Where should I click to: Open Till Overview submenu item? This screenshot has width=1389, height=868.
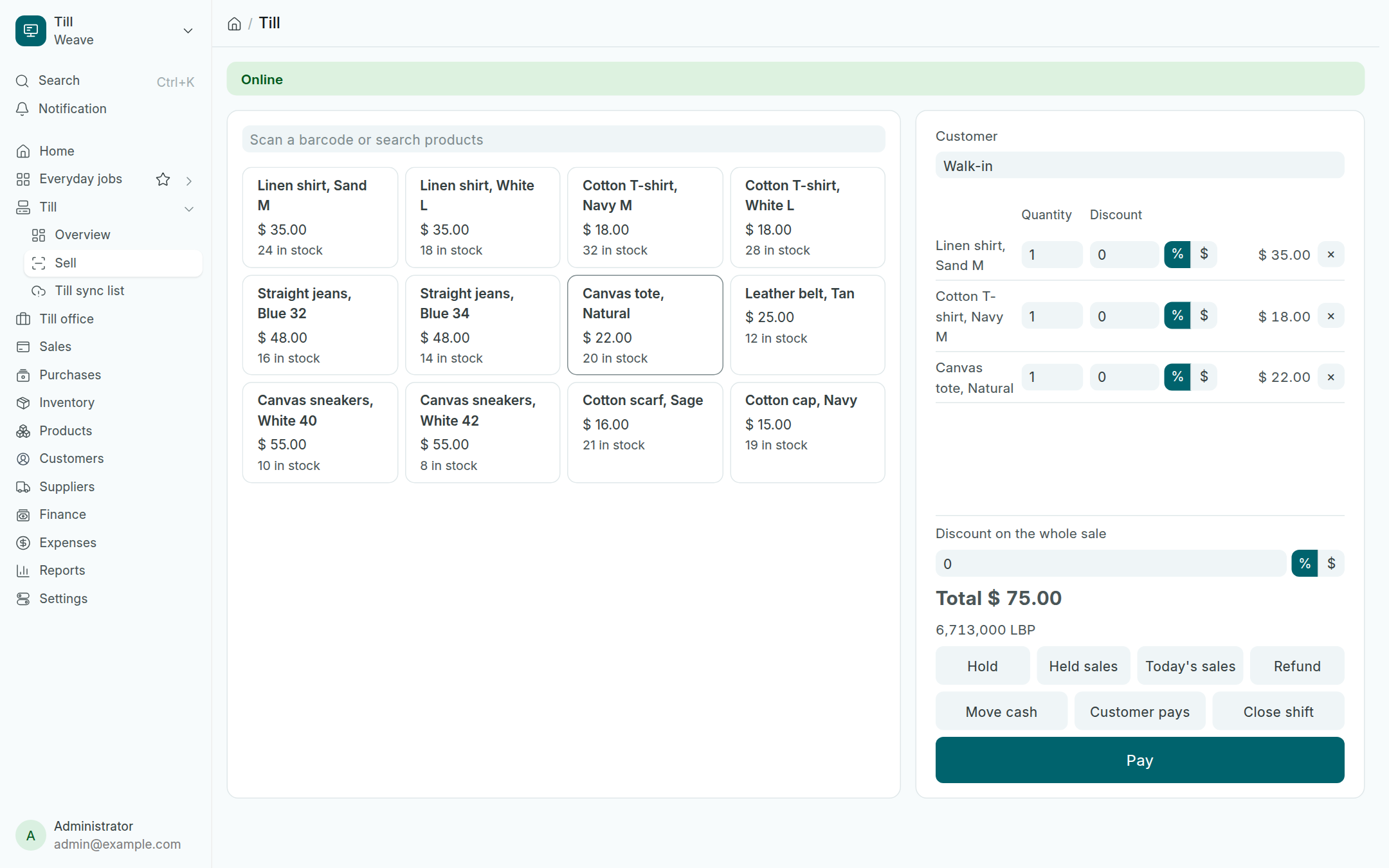point(113,235)
